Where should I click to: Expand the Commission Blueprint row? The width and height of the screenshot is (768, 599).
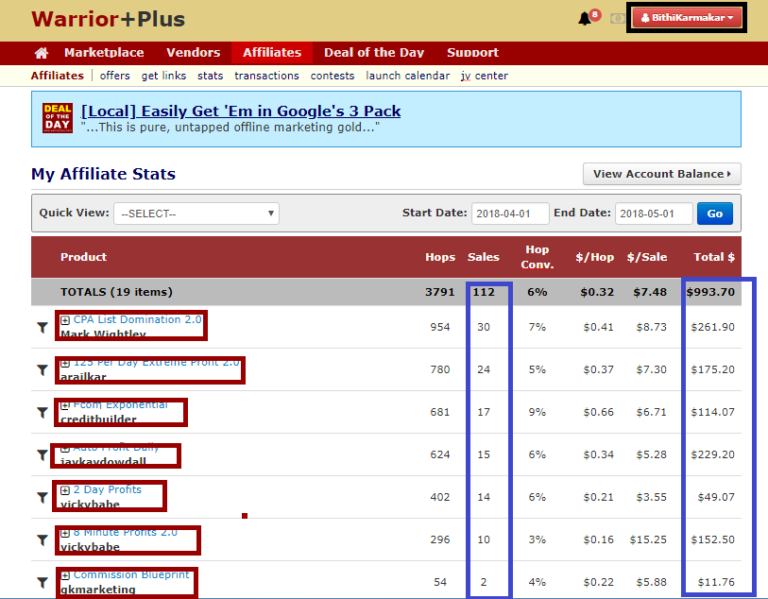tap(65, 575)
